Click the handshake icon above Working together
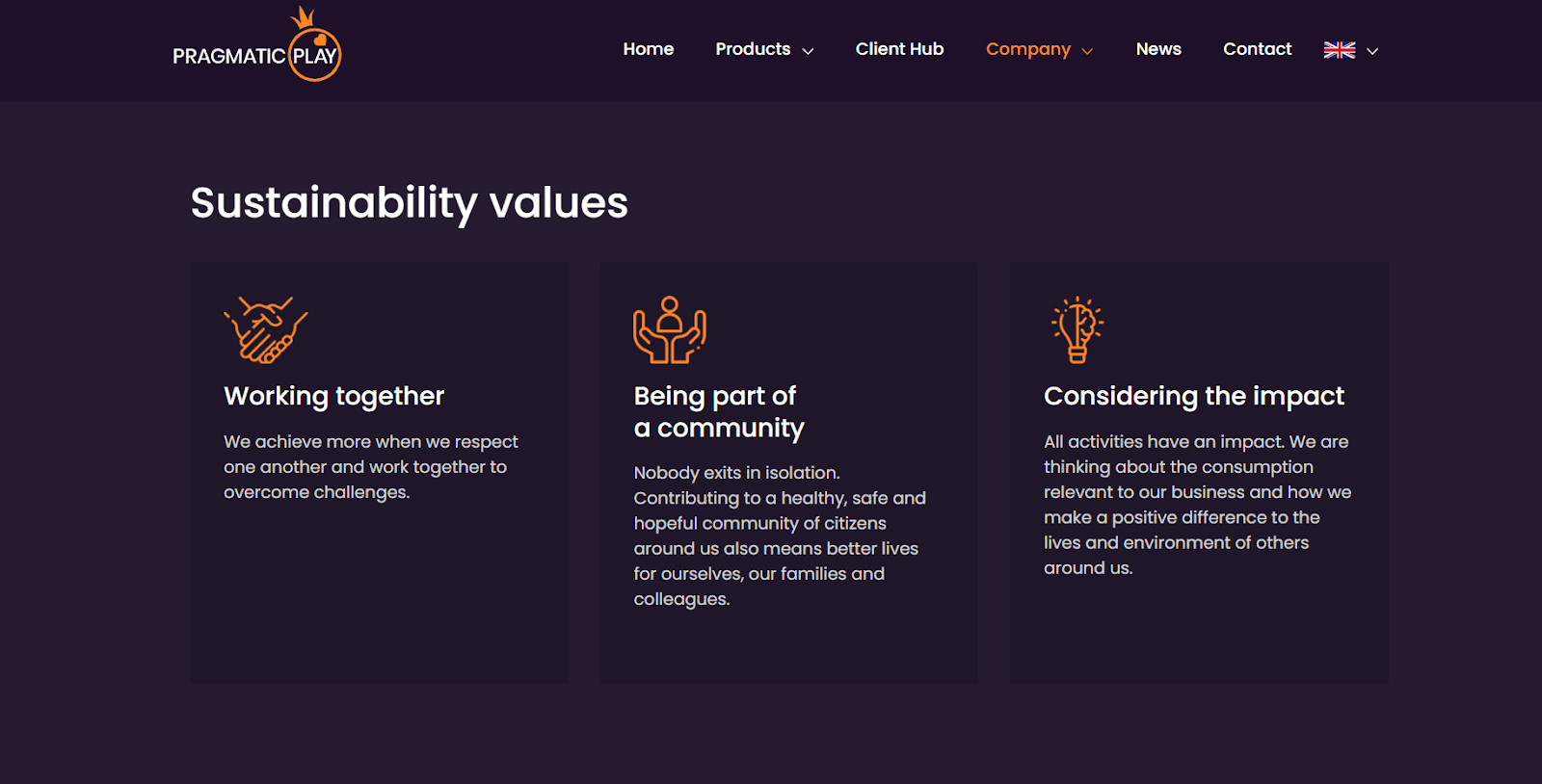 point(265,329)
